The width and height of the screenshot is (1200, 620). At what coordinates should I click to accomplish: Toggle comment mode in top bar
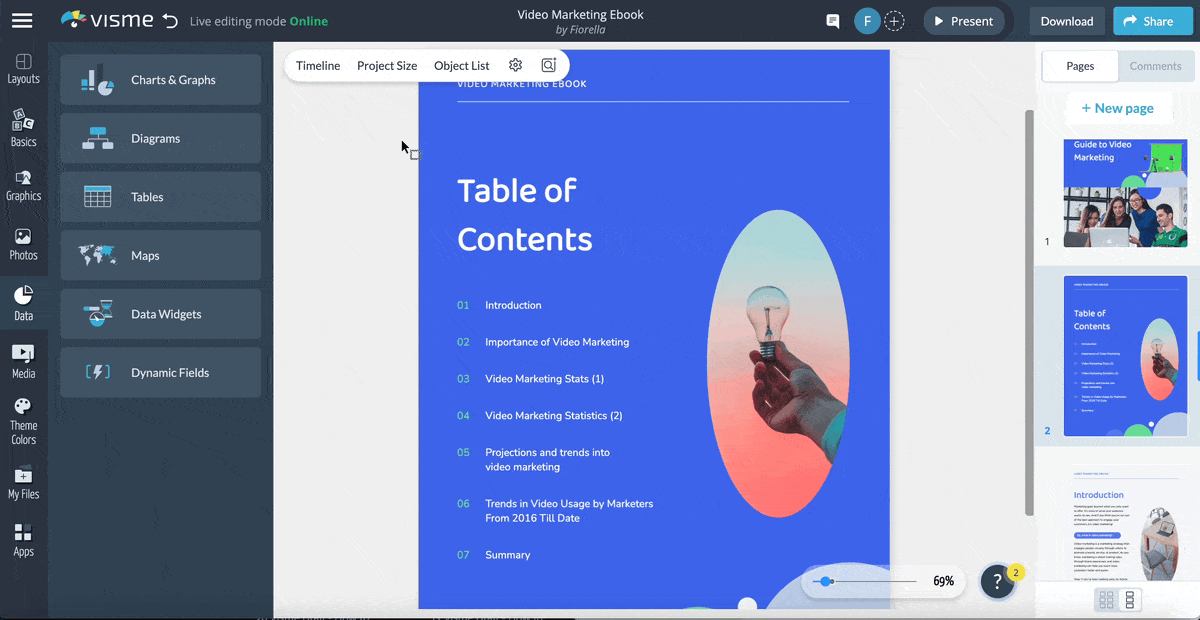pyautogui.click(x=832, y=20)
